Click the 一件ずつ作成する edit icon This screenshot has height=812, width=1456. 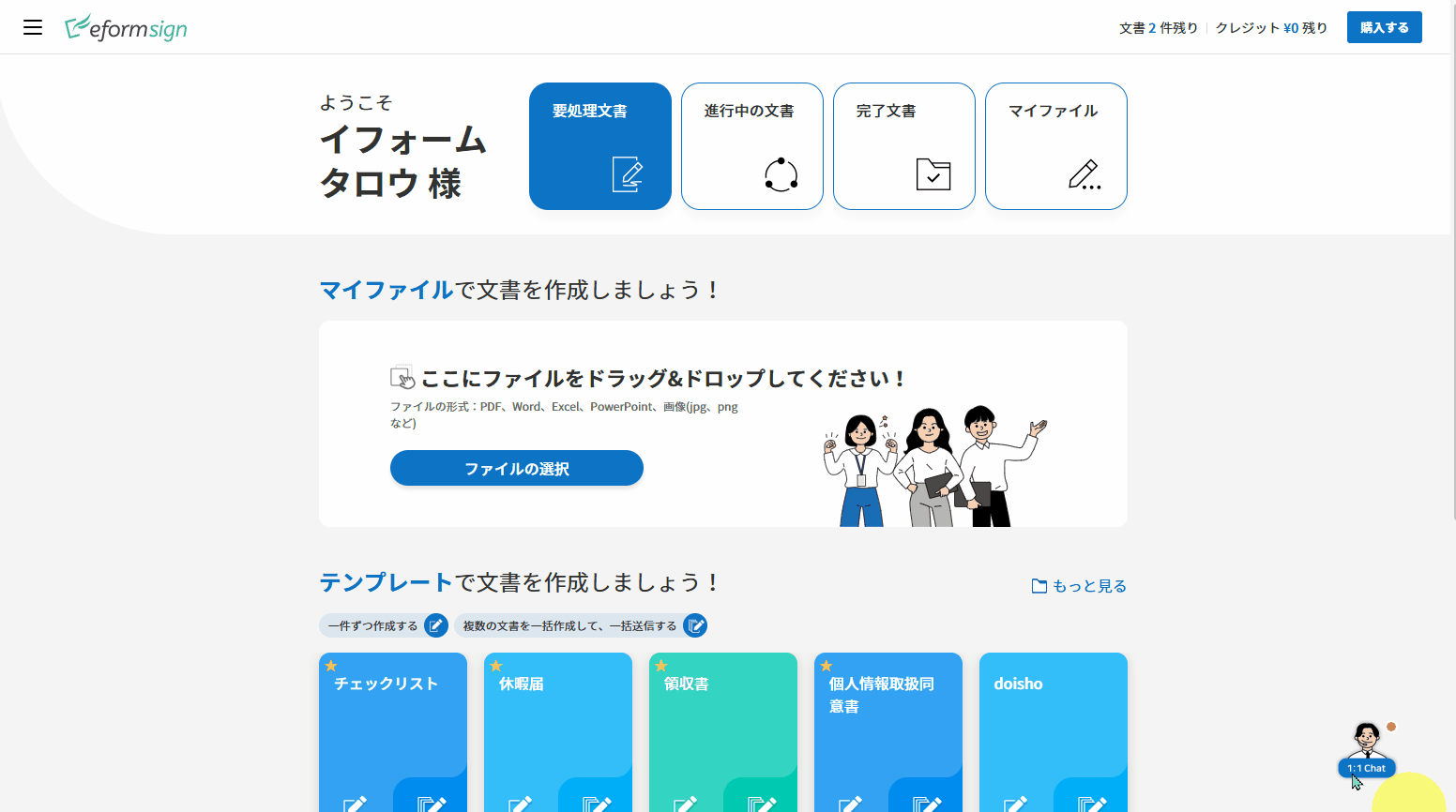436,625
